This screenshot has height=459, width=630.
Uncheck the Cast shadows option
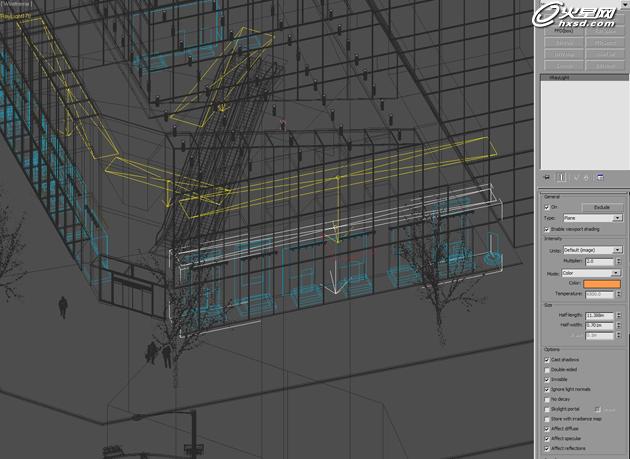click(x=547, y=360)
